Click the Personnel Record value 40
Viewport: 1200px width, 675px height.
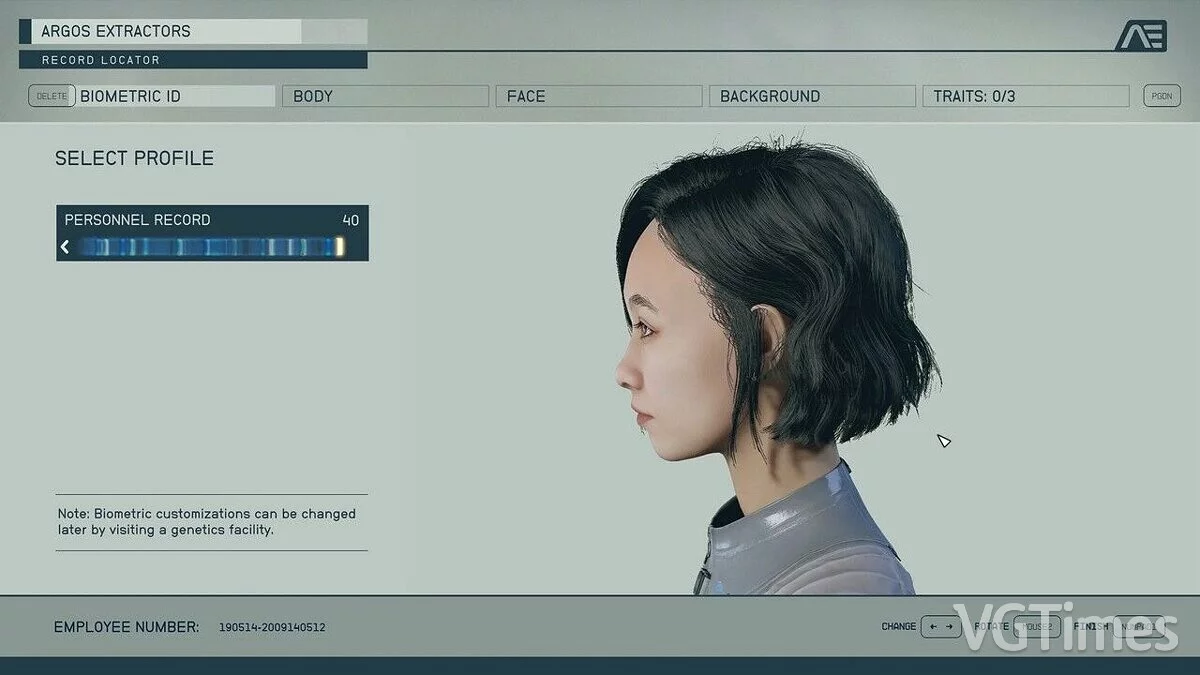350,220
